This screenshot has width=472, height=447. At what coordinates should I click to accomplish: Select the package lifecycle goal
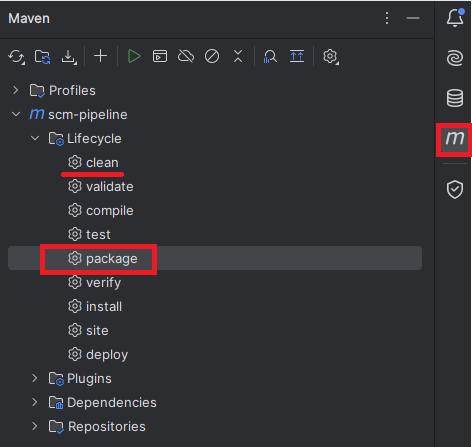[112, 259]
